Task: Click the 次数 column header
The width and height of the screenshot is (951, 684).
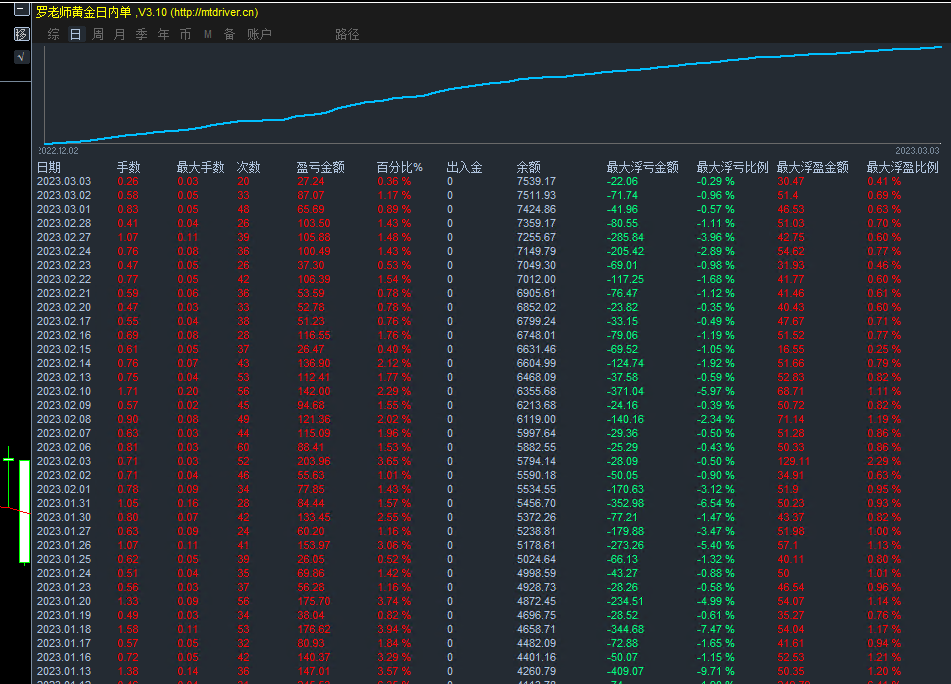Action: pyautogui.click(x=249, y=167)
